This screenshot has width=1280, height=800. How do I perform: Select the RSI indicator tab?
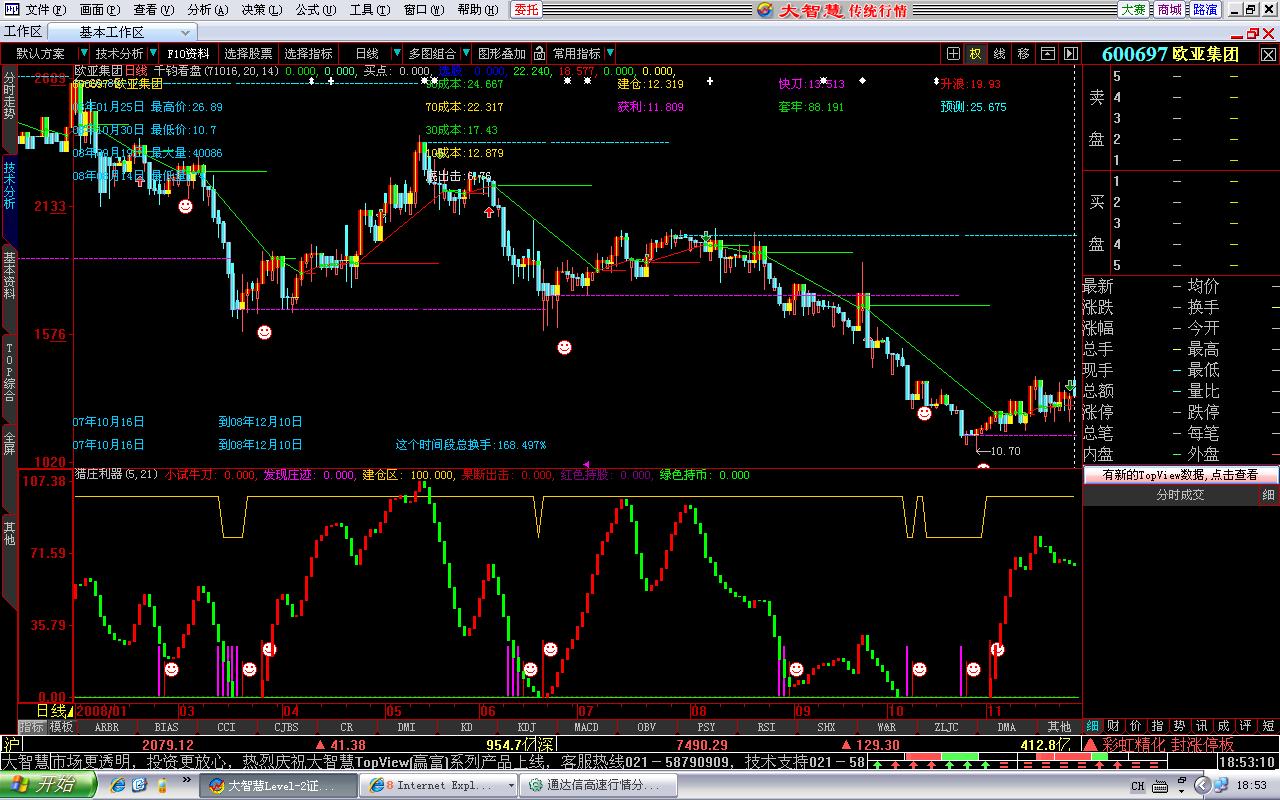pyautogui.click(x=766, y=727)
